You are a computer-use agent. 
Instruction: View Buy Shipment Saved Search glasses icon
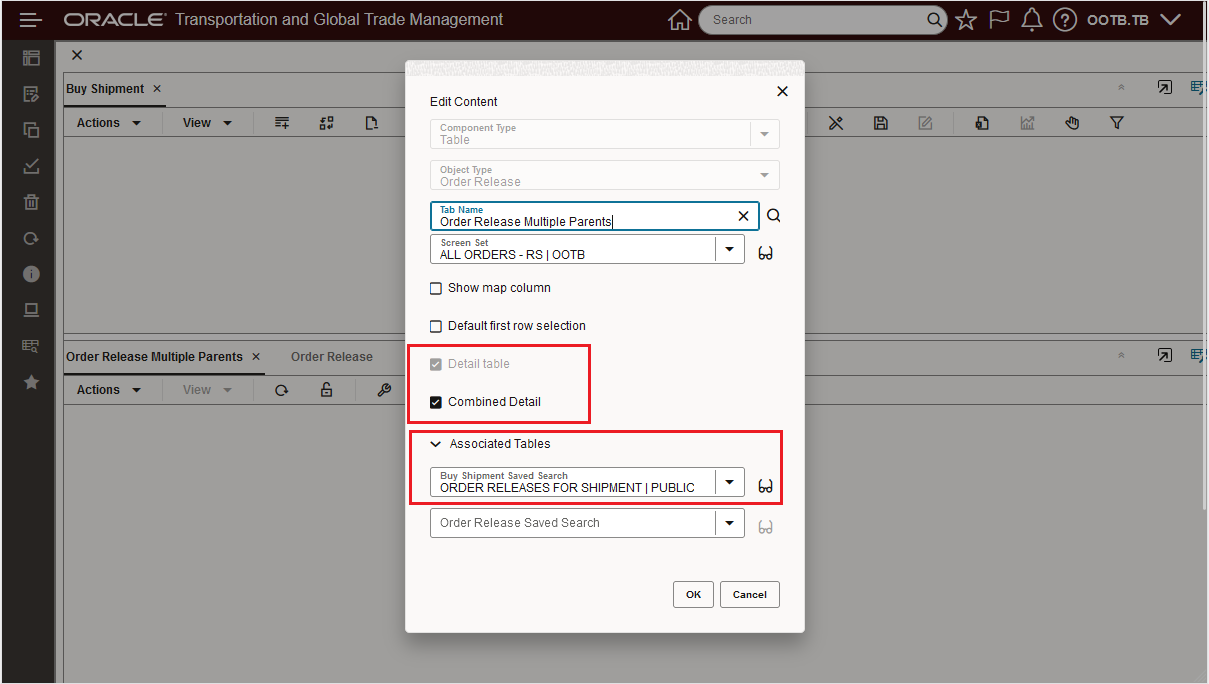pyautogui.click(x=766, y=486)
